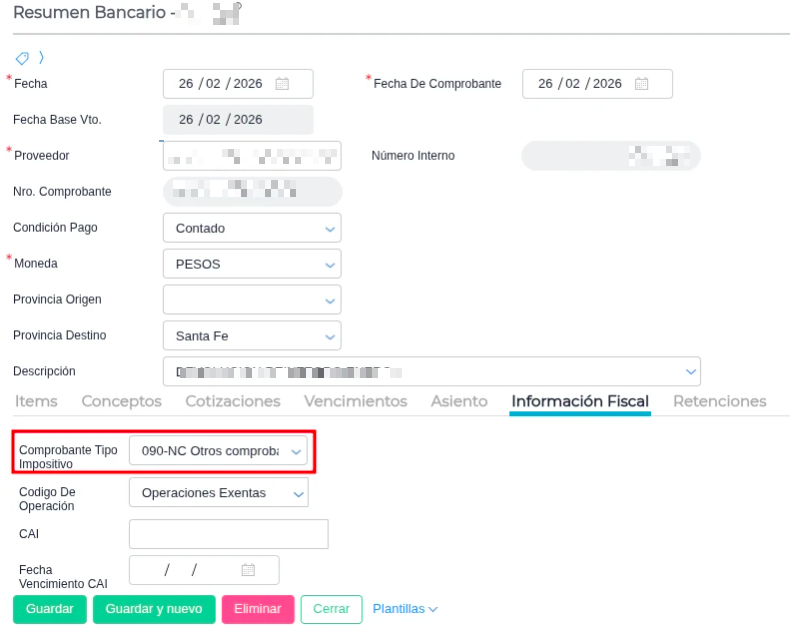The width and height of the screenshot is (799, 625).
Task: Open the Comprobante Tipo Impositivo dropdown
Action: click(x=218, y=451)
